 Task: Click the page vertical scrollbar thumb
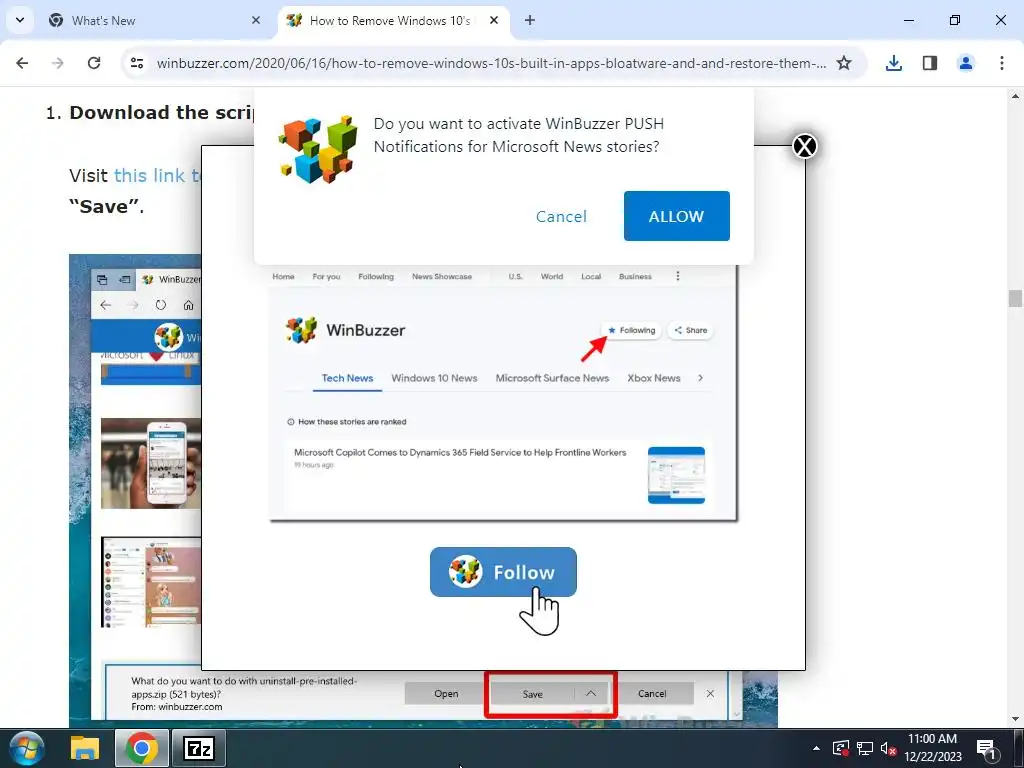pos(1015,298)
